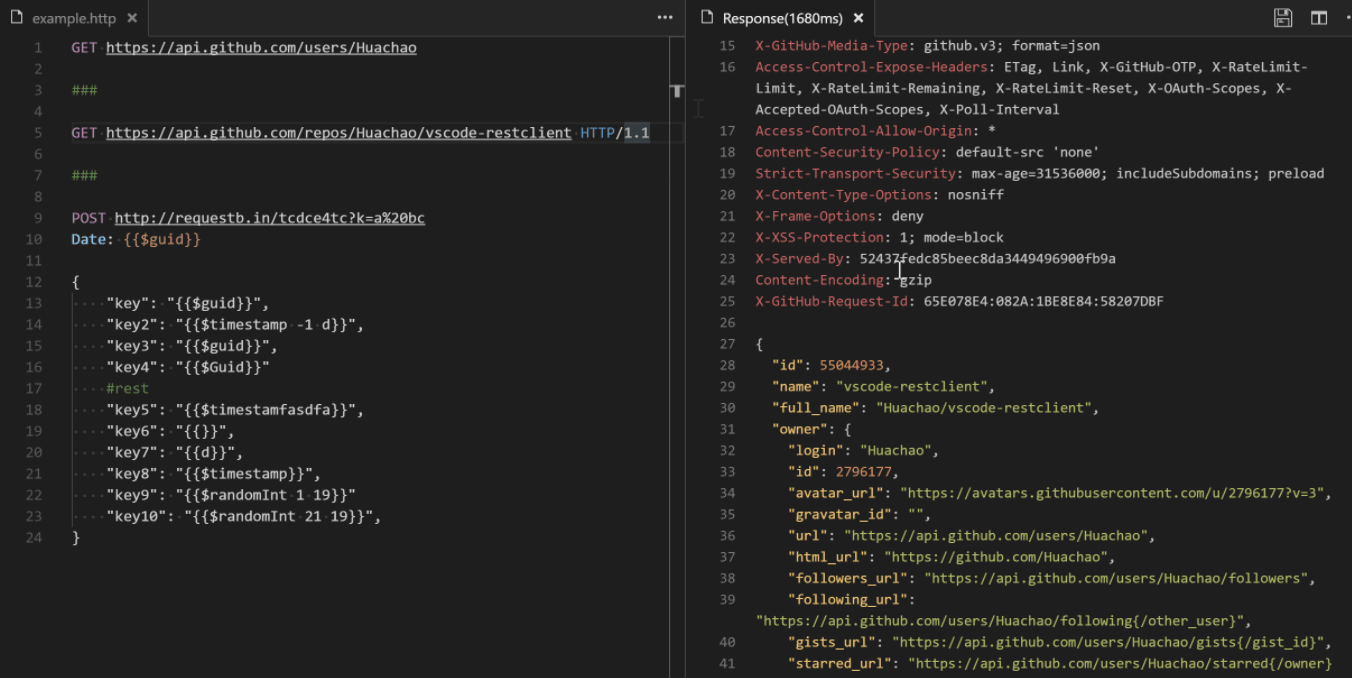Image resolution: width=1352 pixels, height=678 pixels.
Task: Save the response to a file
Action: (x=1283, y=17)
